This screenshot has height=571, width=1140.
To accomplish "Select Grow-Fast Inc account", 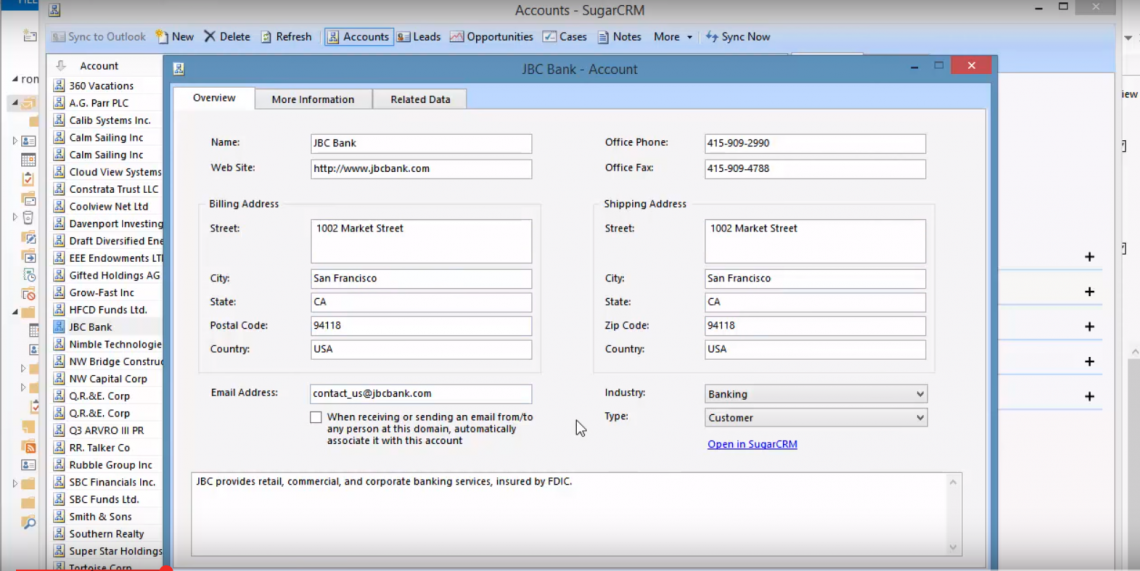I will click(101, 292).
